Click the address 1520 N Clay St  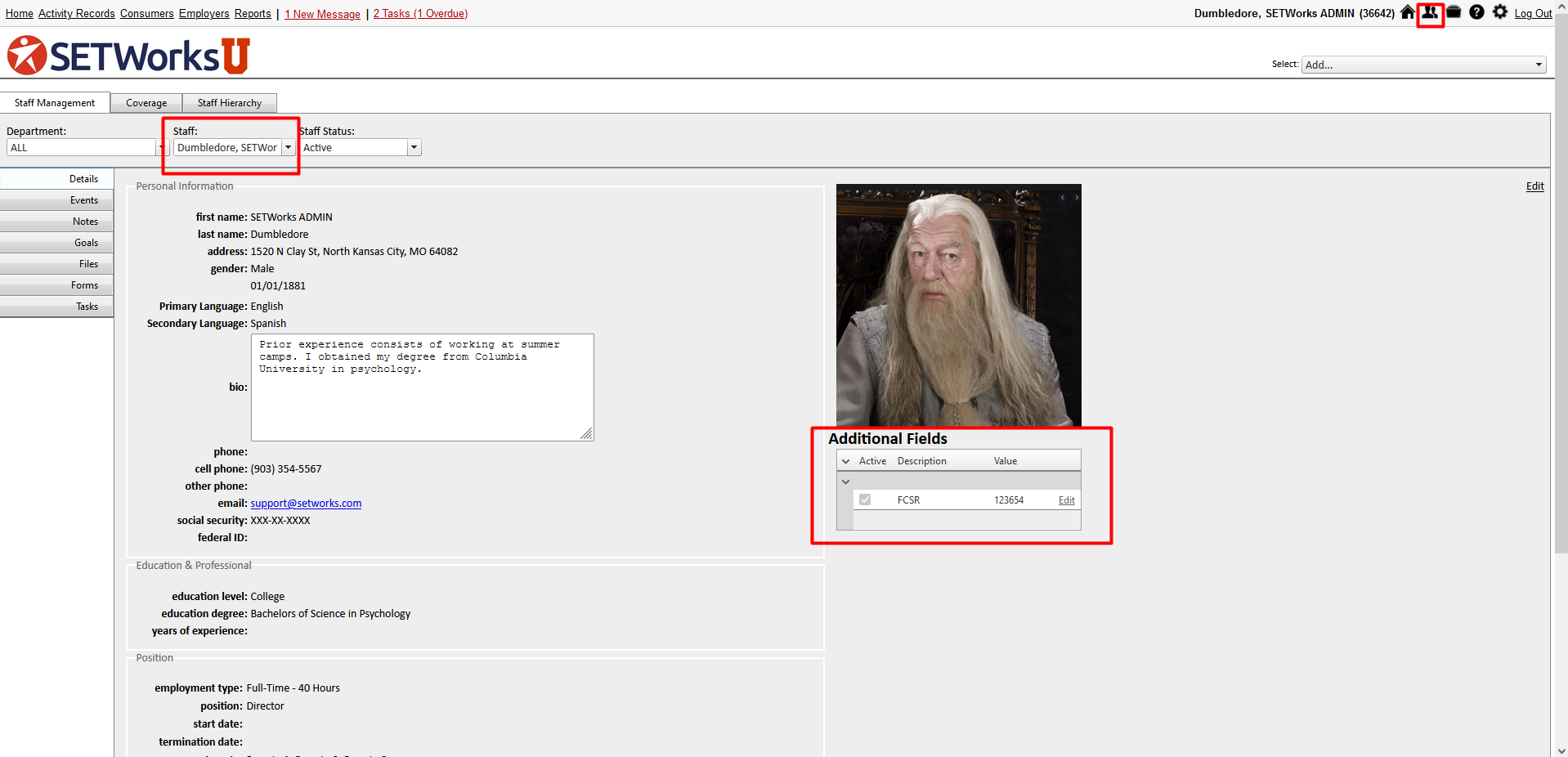tap(354, 252)
